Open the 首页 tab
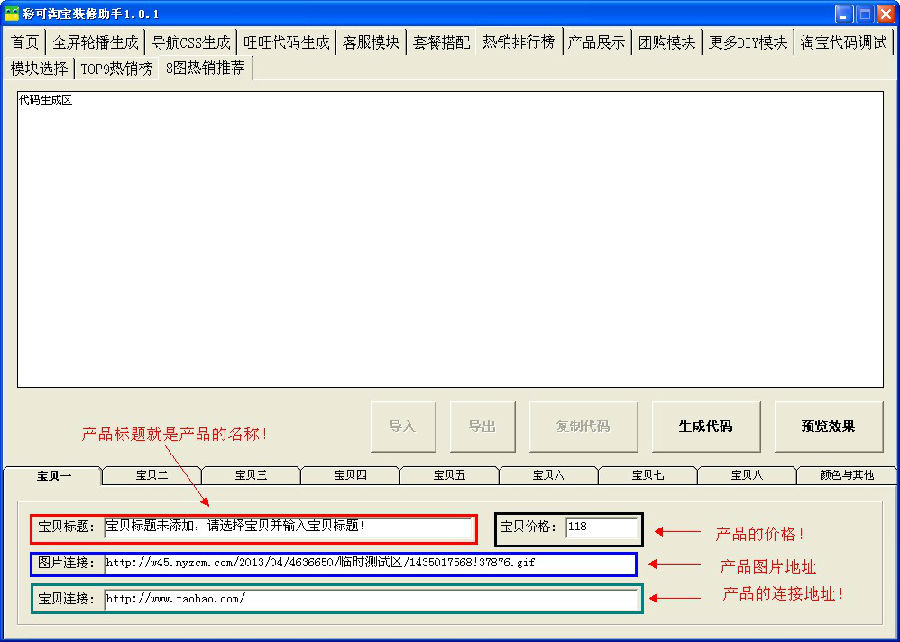 (x=25, y=42)
